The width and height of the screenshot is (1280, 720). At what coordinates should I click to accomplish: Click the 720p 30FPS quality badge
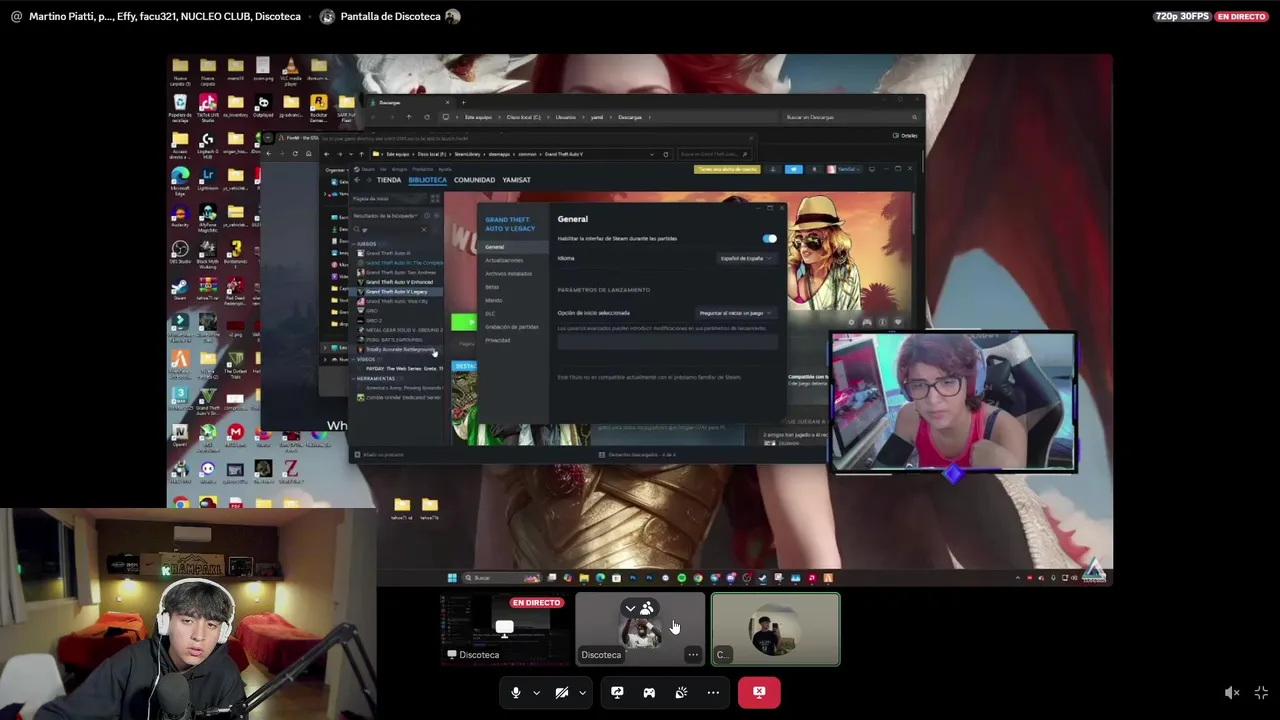click(x=1181, y=16)
